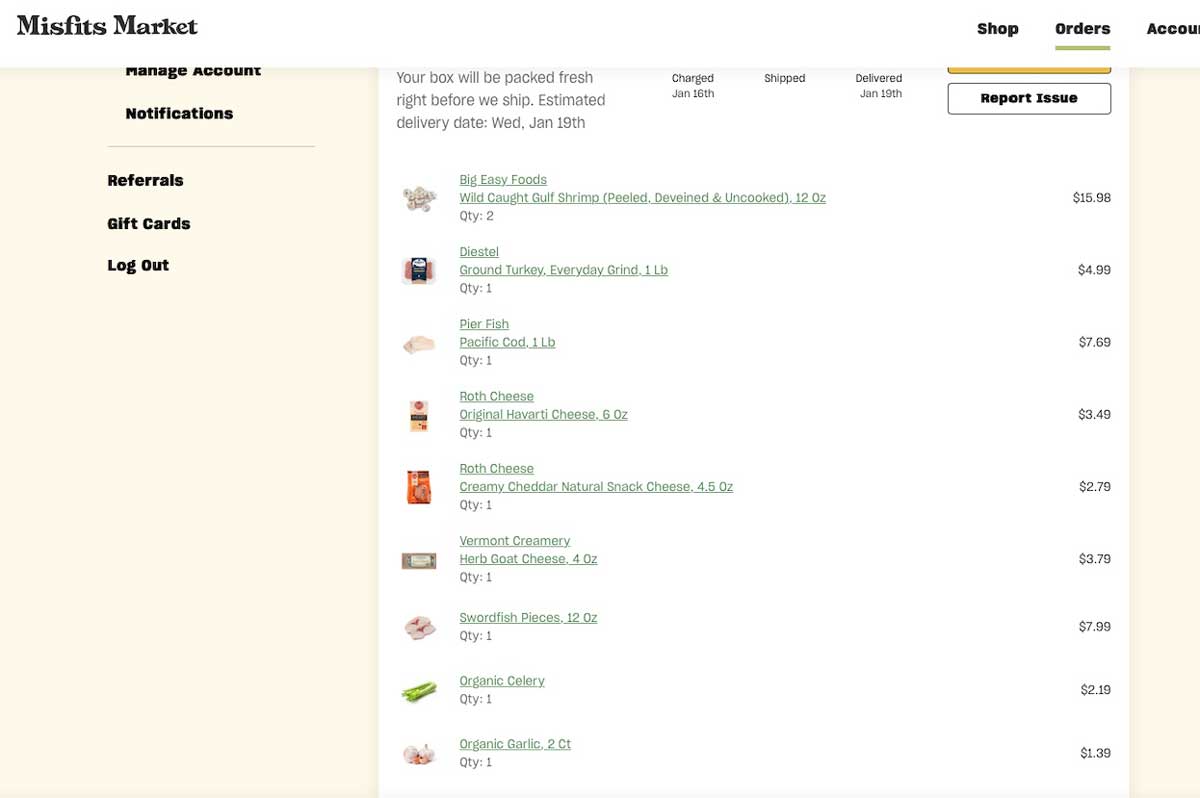Click the Organic Celery image
The width and height of the screenshot is (1200, 798).
click(419, 689)
